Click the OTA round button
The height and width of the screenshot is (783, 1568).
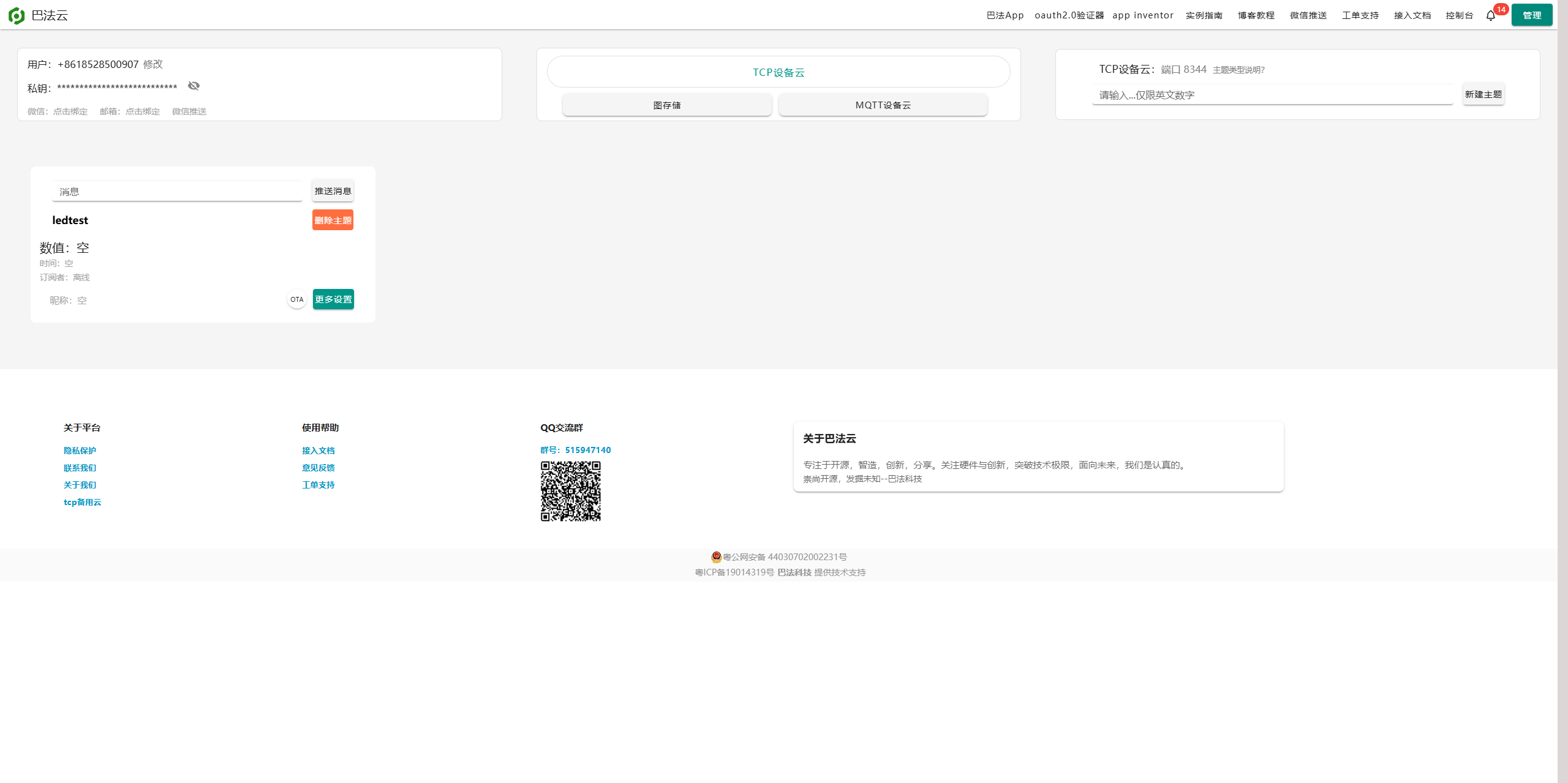point(297,299)
